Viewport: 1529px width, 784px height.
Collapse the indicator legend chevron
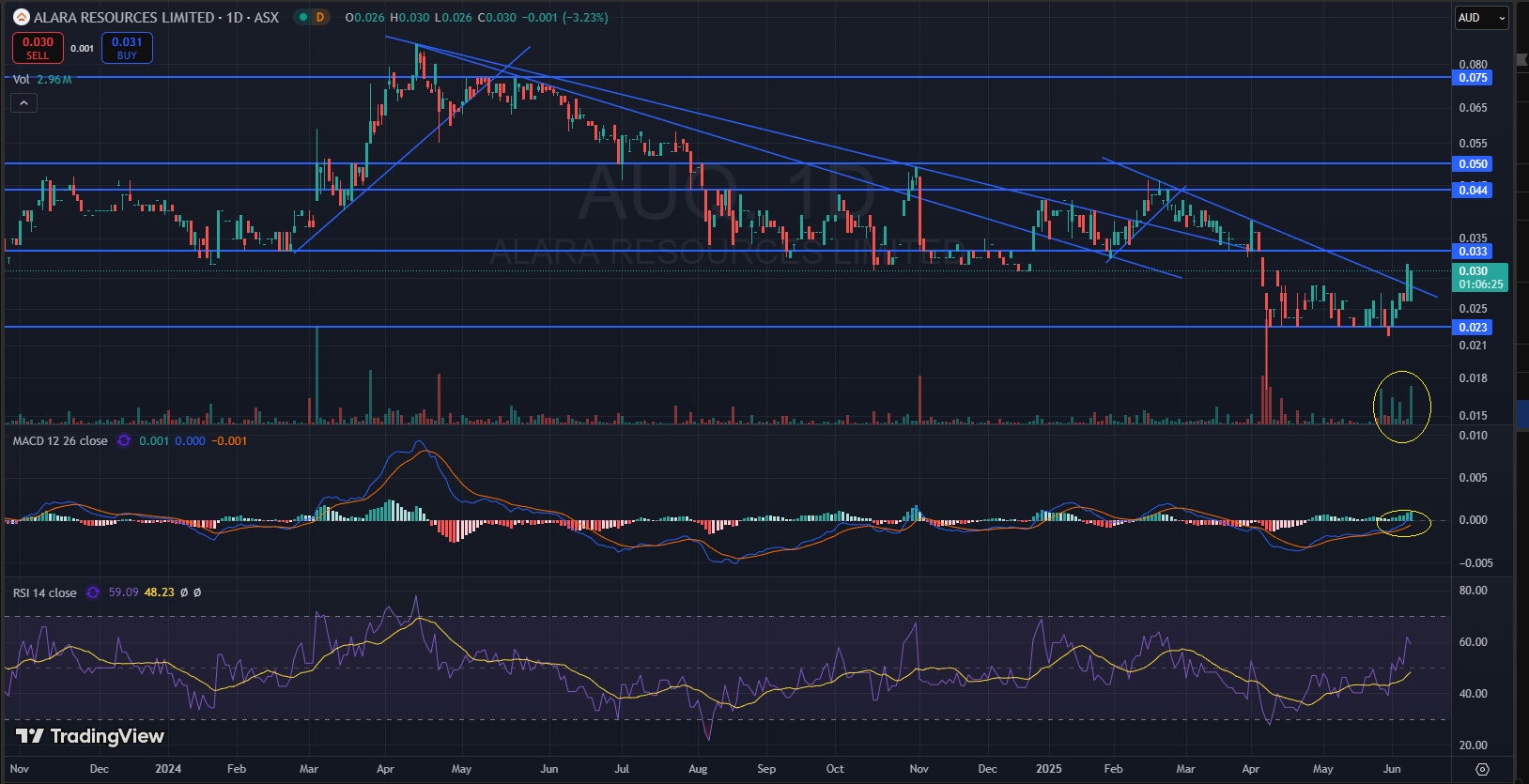[23, 102]
